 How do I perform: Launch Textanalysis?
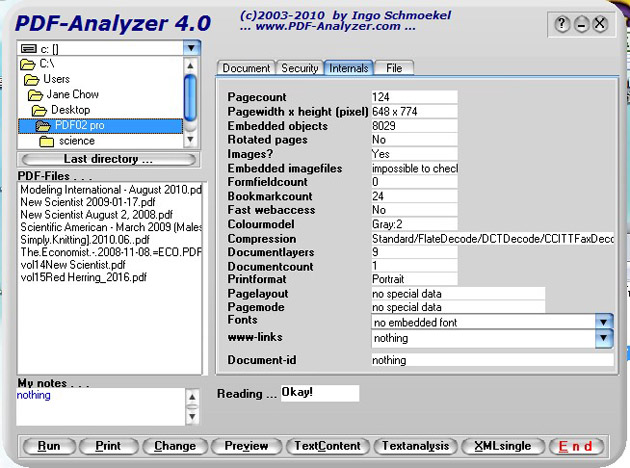(x=415, y=446)
